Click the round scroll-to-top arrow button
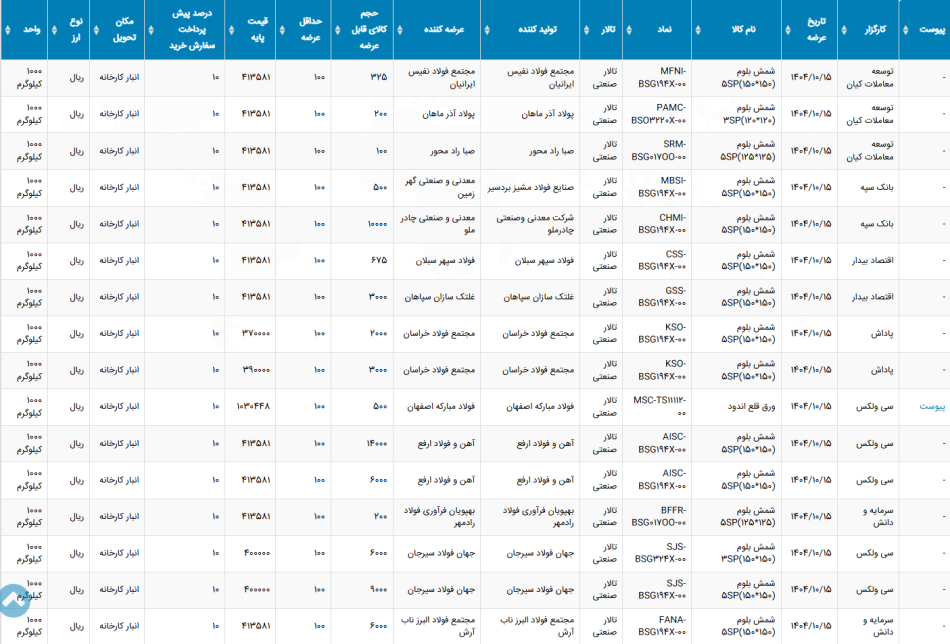 pyautogui.click(x=13, y=600)
